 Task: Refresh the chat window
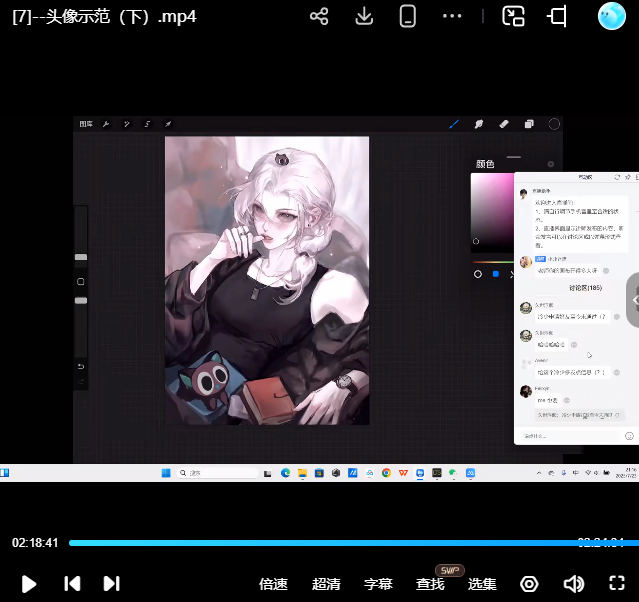click(x=617, y=177)
